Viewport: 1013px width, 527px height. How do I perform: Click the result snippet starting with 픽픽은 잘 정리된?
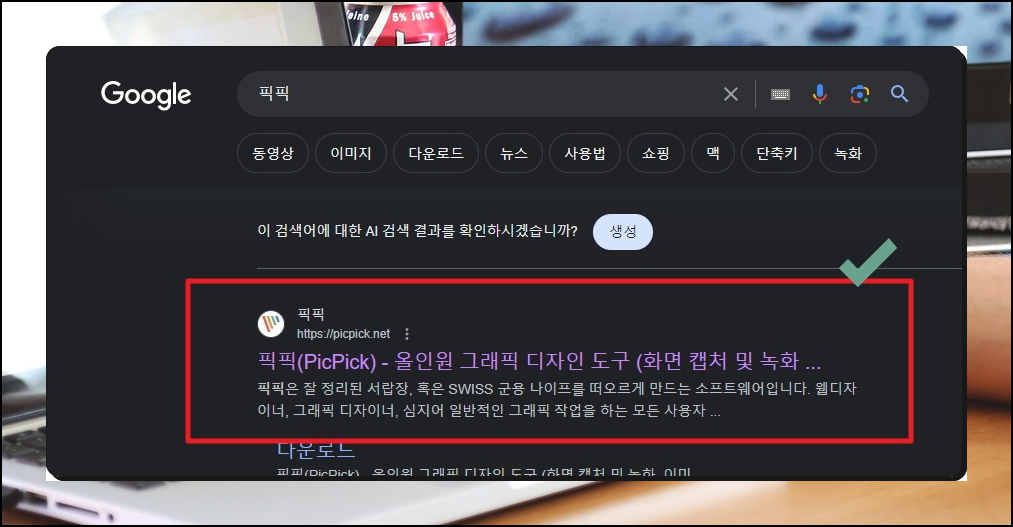(x=557, y=400)
